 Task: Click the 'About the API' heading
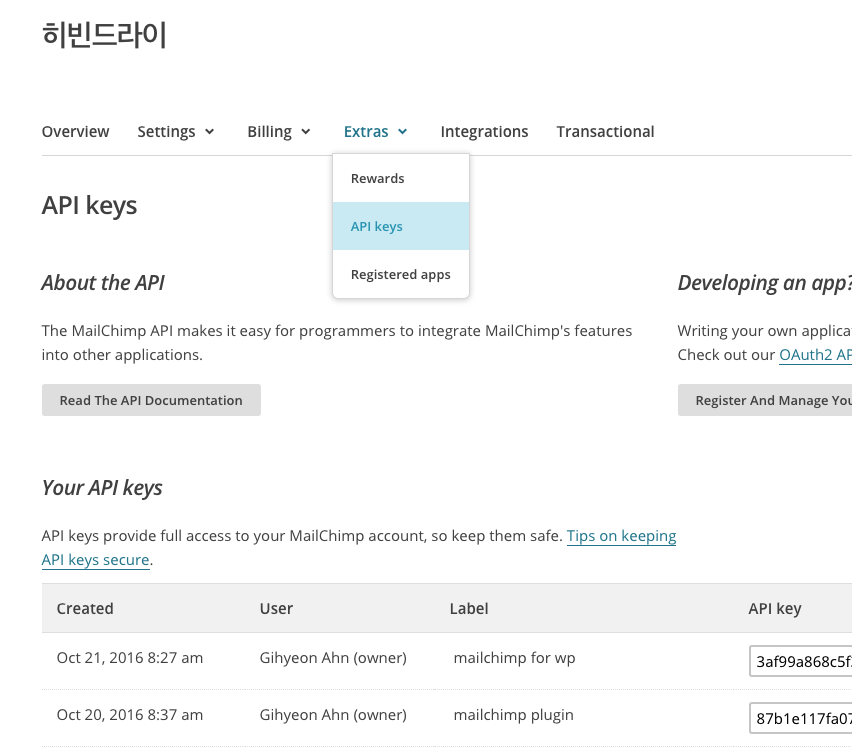coord(103,283)
